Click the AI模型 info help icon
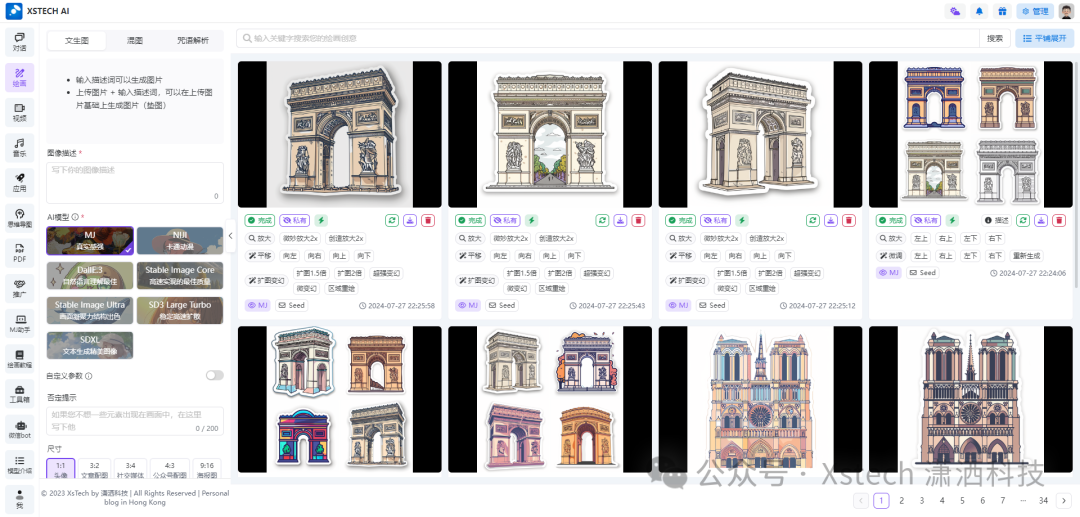 (x=74, y=217)
